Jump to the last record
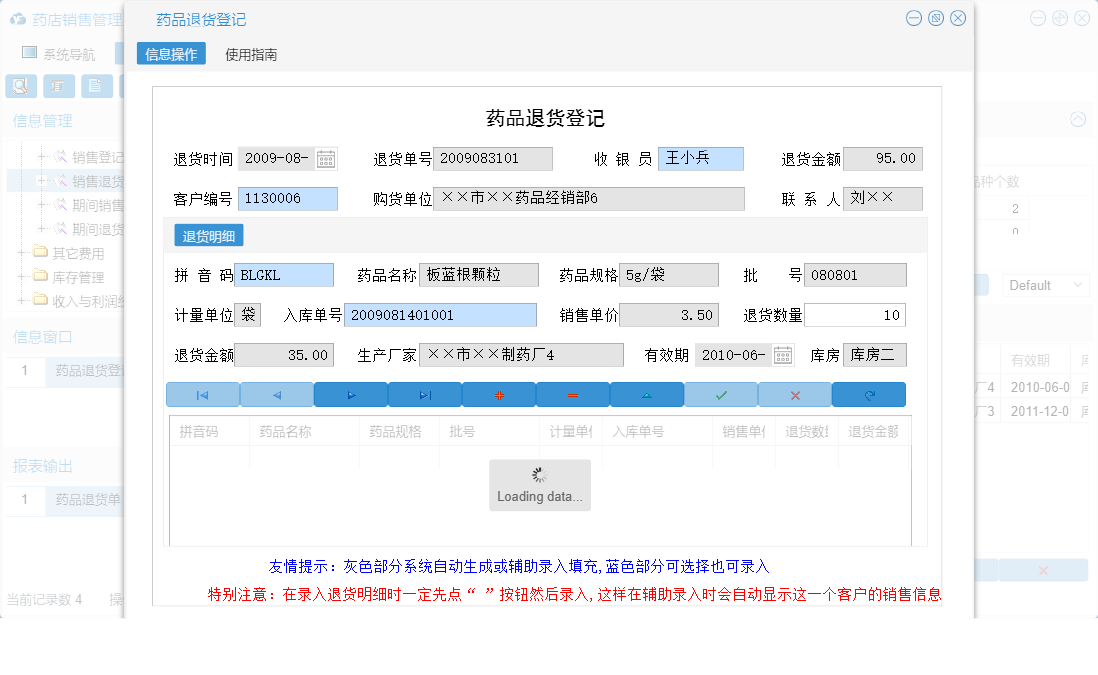 (425, 394)
